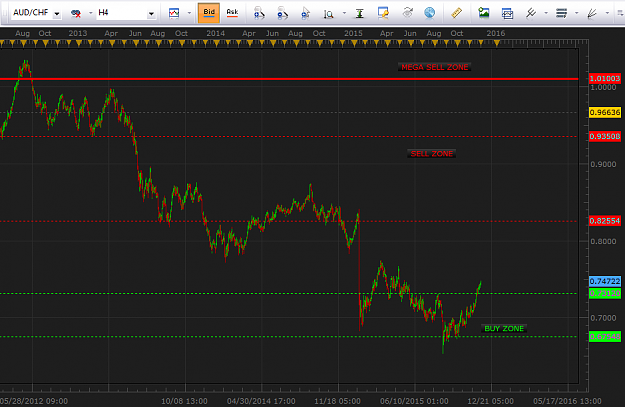
Task: Click the 05/28/2012 09:00 date label
Action: click(x=33, y=401)
